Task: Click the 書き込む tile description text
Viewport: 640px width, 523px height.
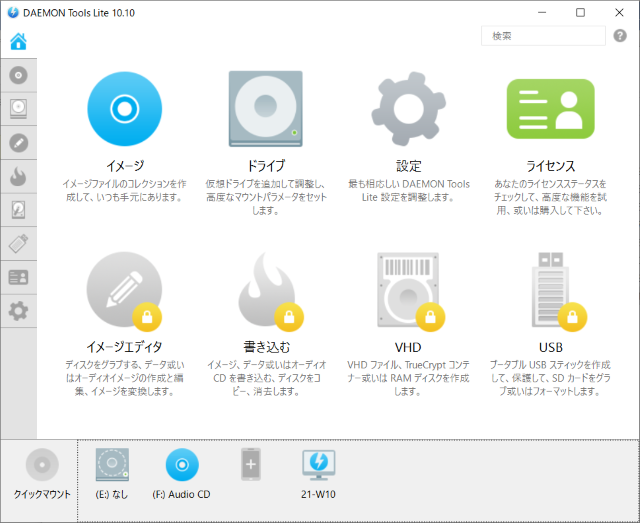Action: [267, 378]
